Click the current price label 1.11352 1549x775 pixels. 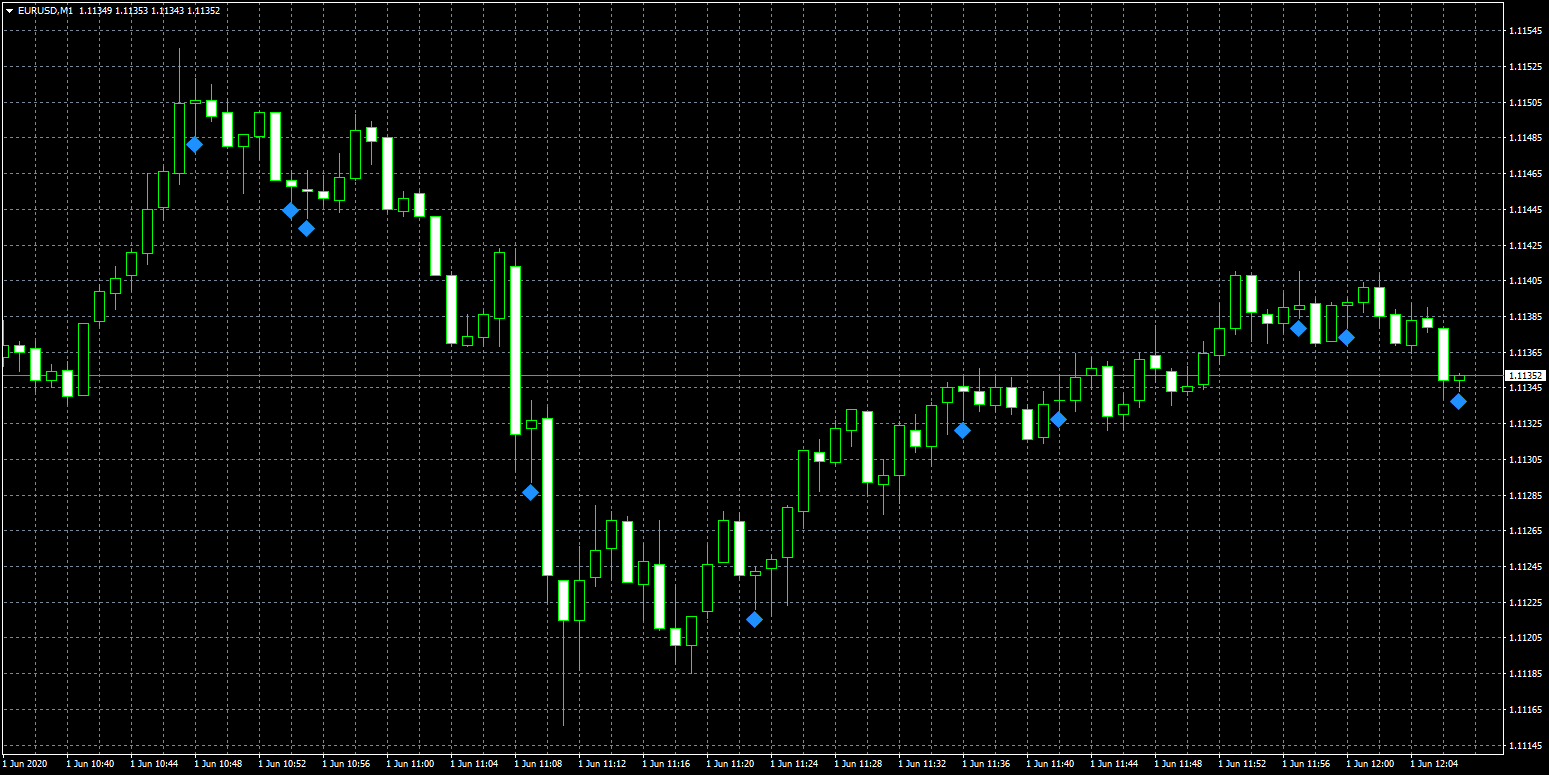tap(1525, 376)
